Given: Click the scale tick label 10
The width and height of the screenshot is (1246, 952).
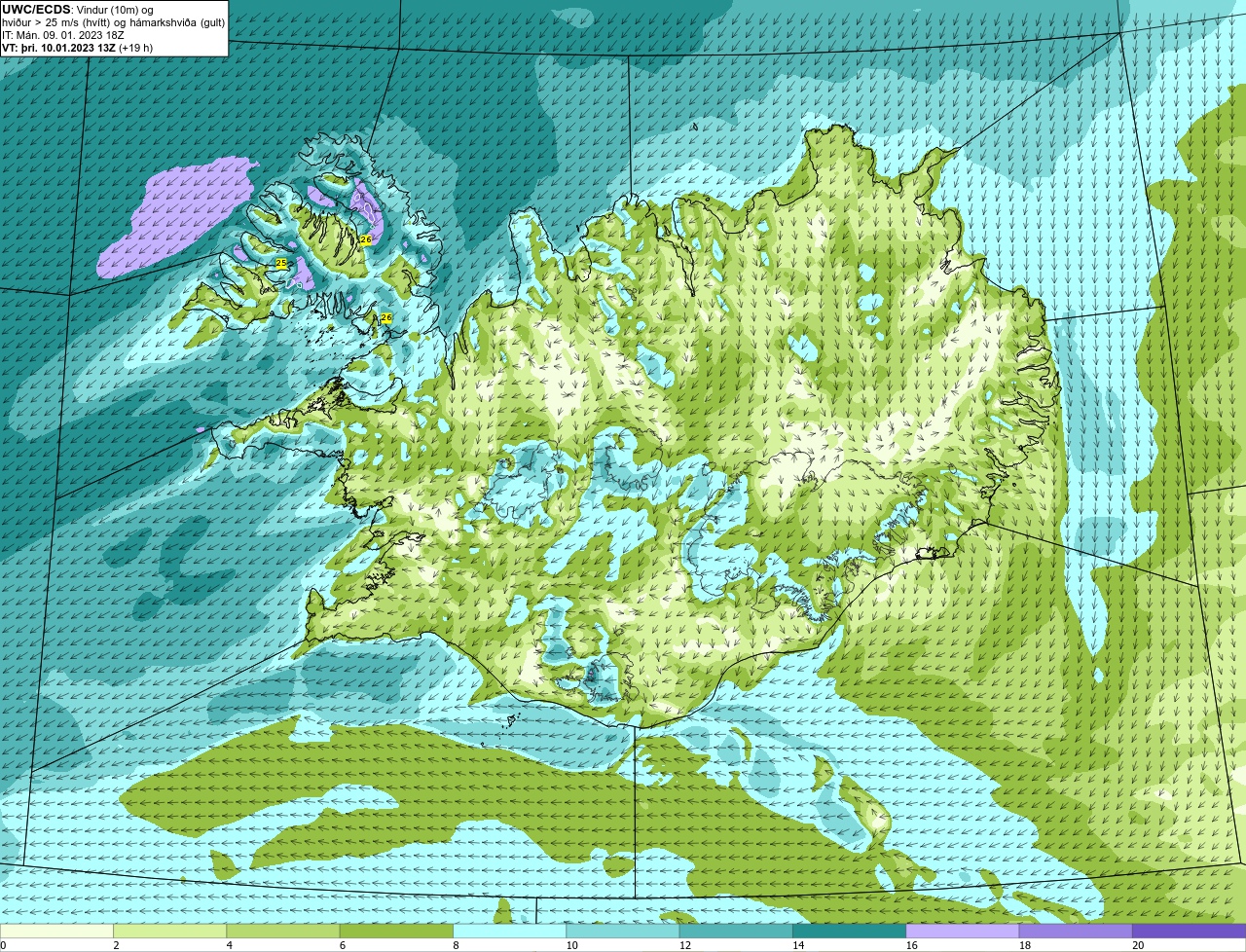Looking at the screenshot, I should pyautogui.click(x=571, y=945).
